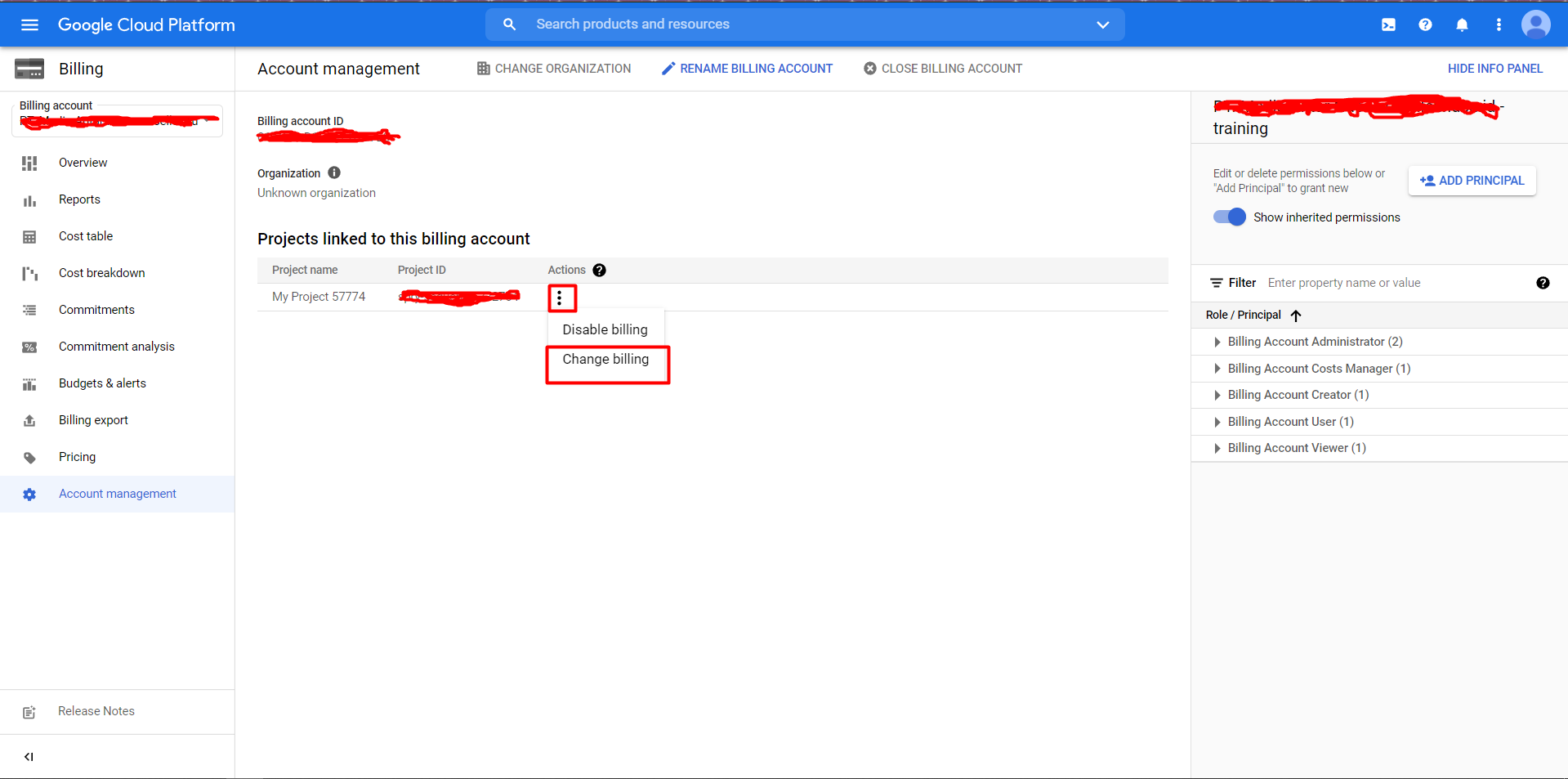1568x779 pixels.
Task: Open Release Notes
Action: [x=96, y=711]
